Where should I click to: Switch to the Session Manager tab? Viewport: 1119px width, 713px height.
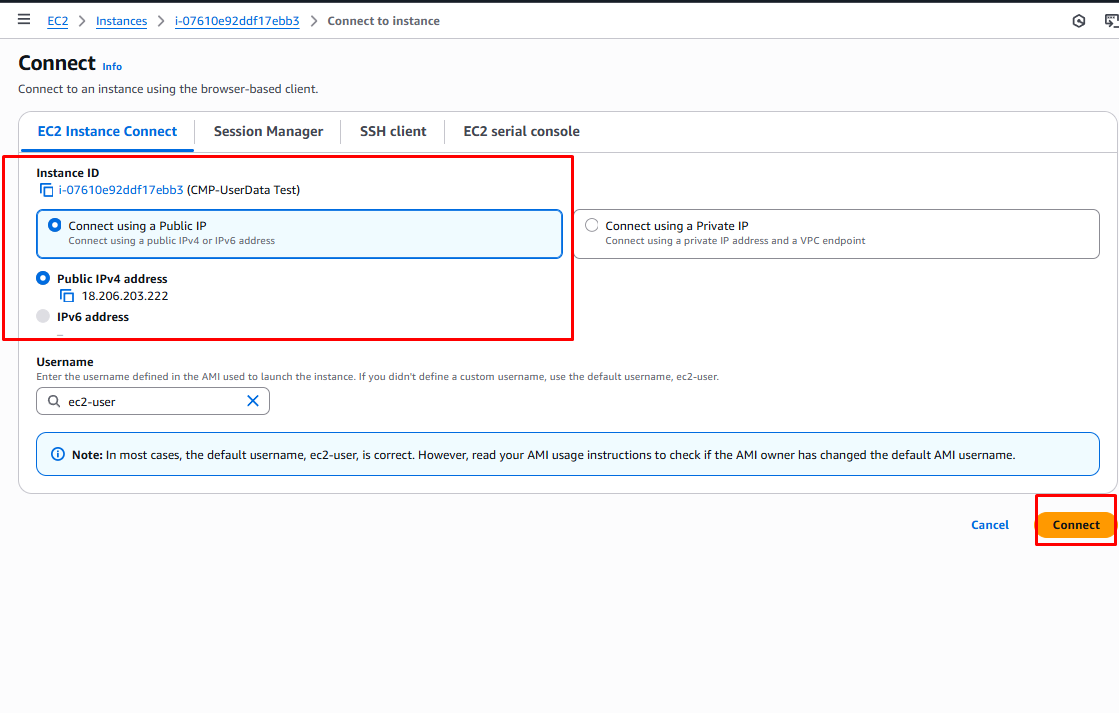268,131
